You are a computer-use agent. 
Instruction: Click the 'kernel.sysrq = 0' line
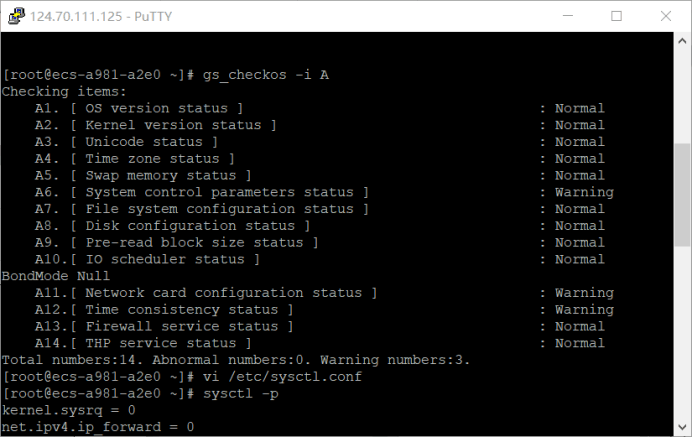[68, 410]
